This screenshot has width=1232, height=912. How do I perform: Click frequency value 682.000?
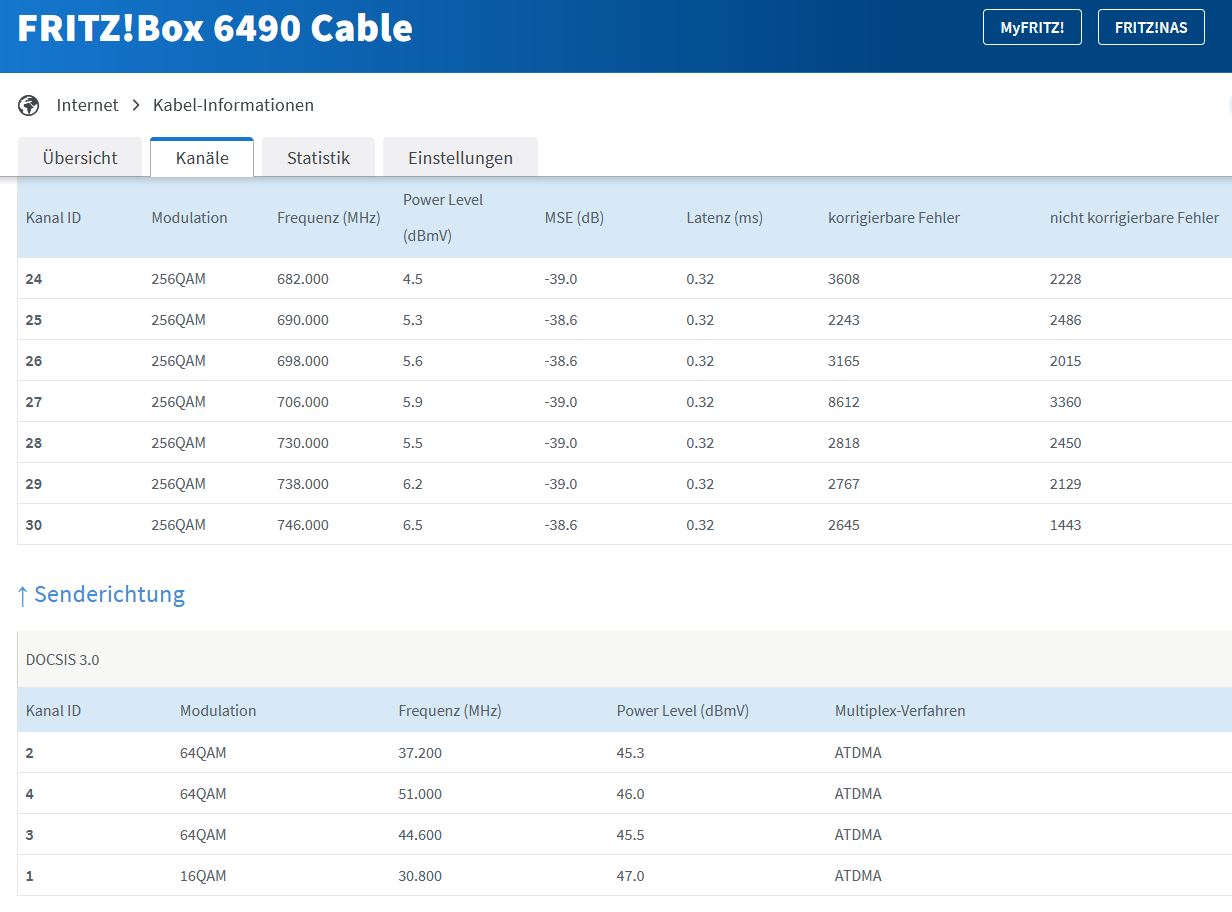click(x=303, y=279)
